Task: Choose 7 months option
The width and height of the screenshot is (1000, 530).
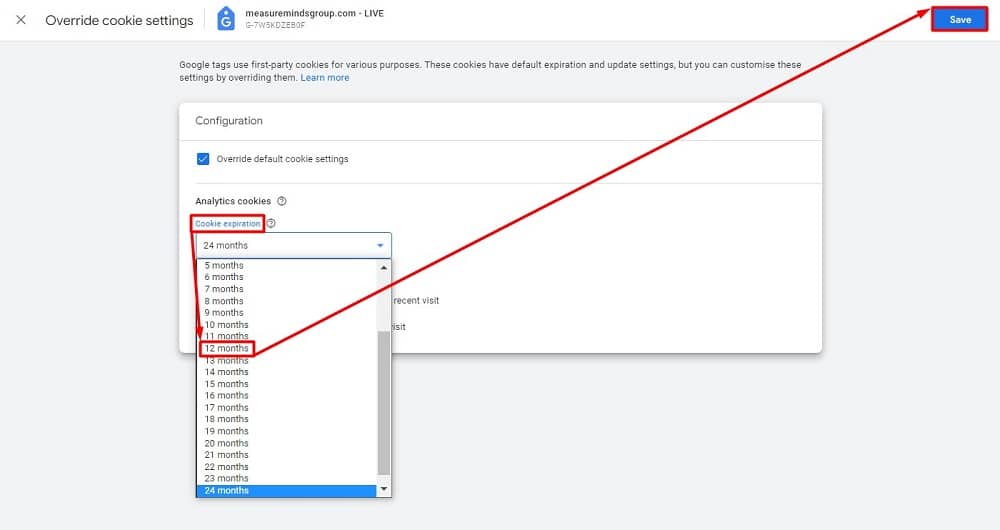Action: tap(286, 289)
